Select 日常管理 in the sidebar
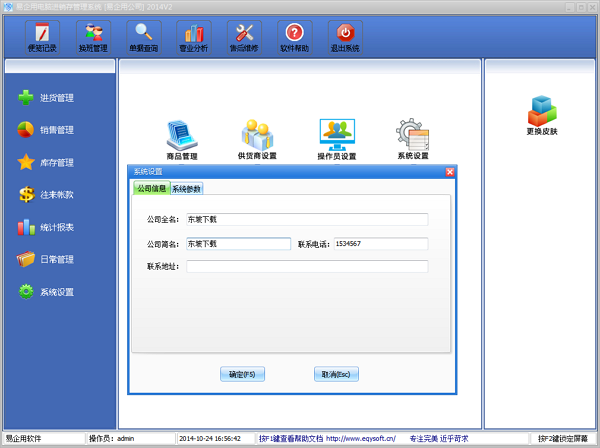600x448 pixels. coord(46,259)
